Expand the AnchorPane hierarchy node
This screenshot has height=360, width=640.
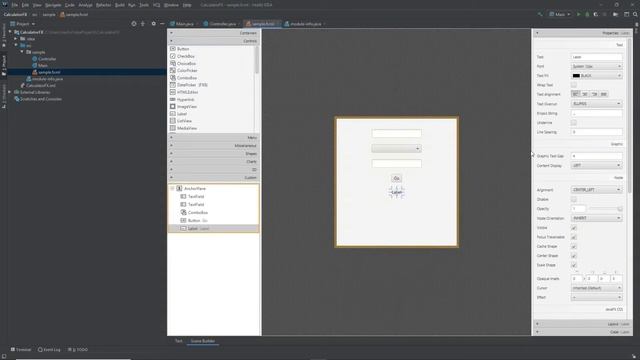coord(173,189)
